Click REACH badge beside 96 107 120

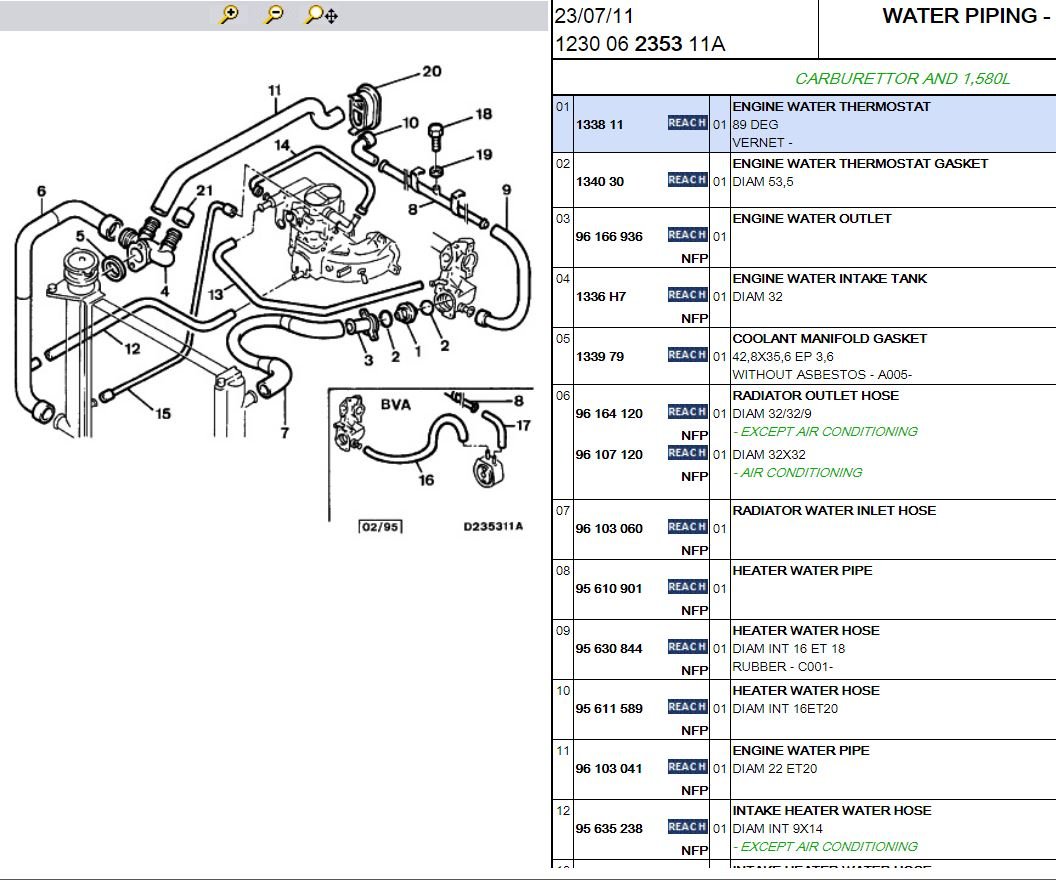click(687, 453)
